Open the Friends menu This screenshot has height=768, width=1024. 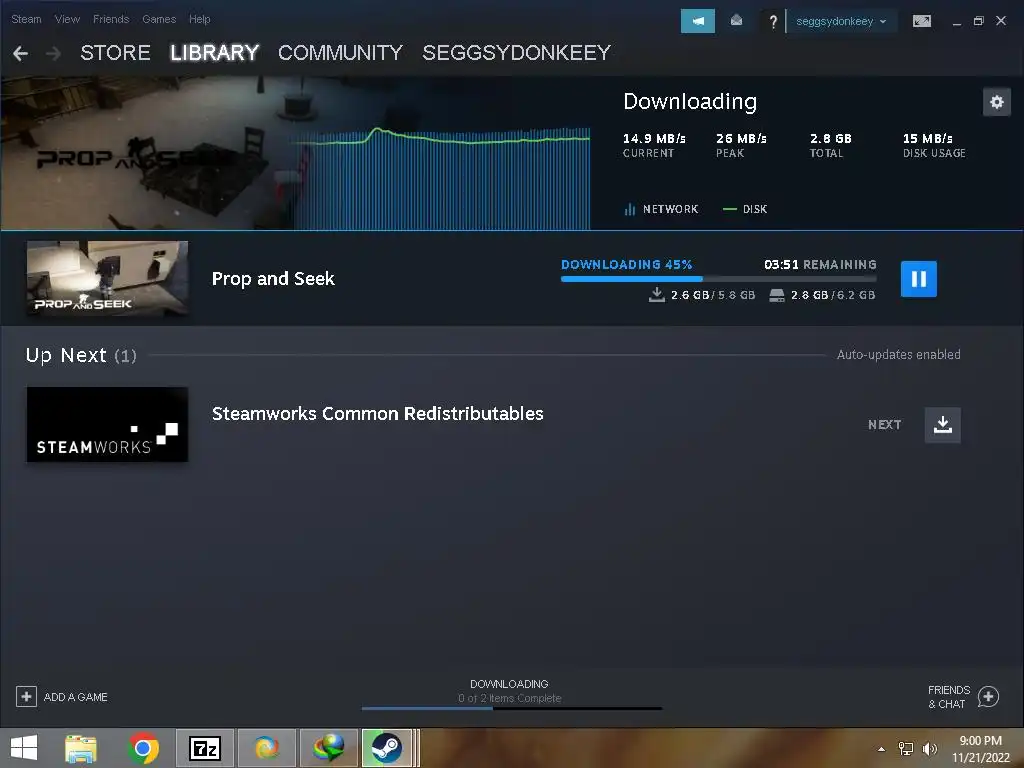coord(111,19)
